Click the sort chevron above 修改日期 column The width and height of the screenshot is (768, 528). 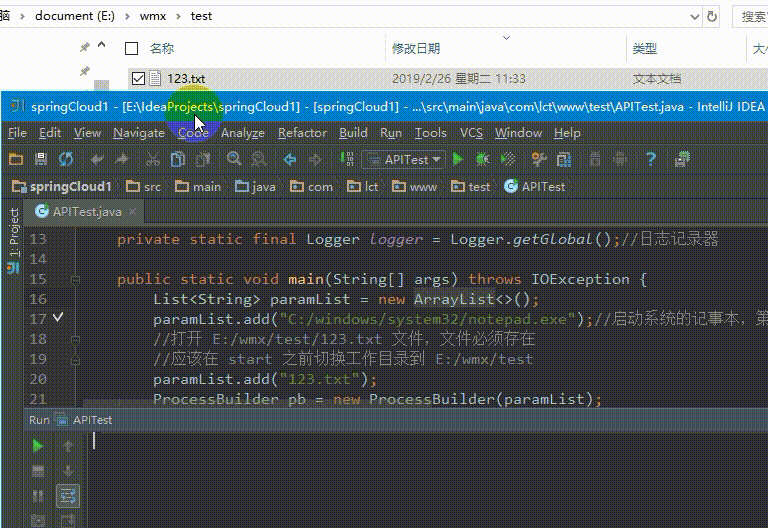pyautogui.click(x=506, y=38)
